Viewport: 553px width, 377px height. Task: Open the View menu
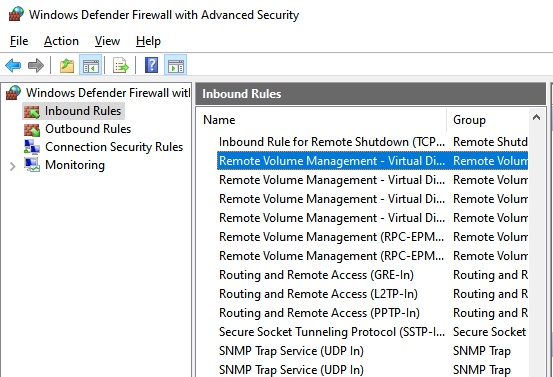pos(107,41)
